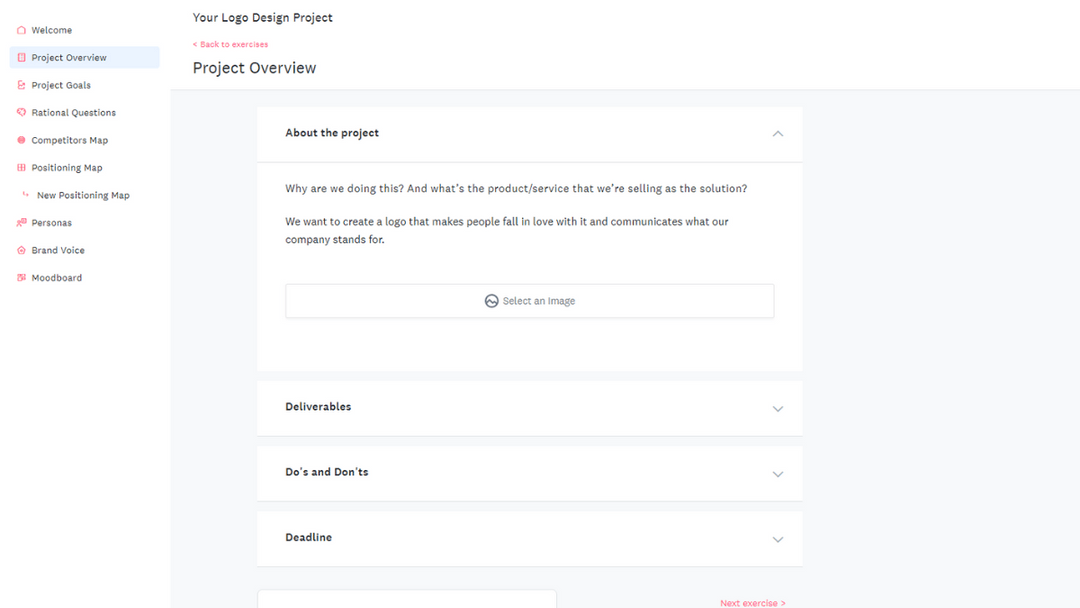
Task: Expand the Deadline section
Action: (x=777, y=539)
